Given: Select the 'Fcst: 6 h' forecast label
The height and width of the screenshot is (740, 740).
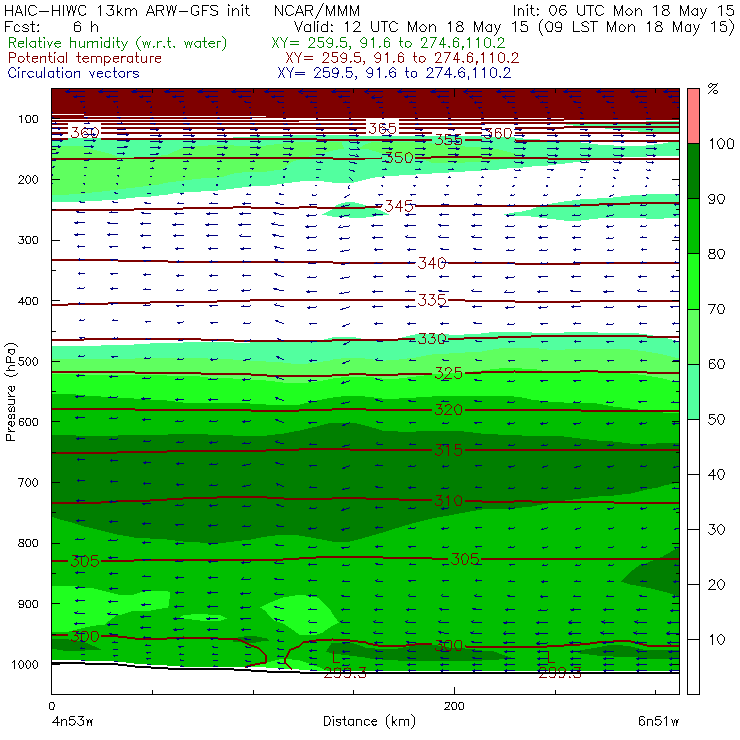Looking at the screenshot, I should [x=51, y=26].
